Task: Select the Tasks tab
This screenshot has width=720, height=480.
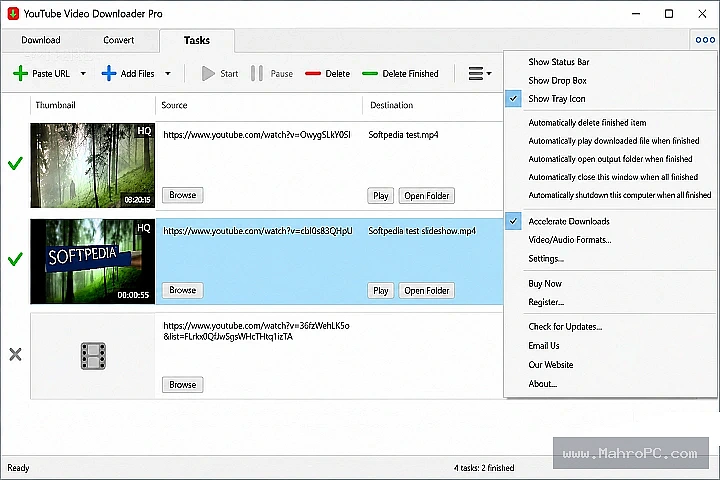Action: 197,40
